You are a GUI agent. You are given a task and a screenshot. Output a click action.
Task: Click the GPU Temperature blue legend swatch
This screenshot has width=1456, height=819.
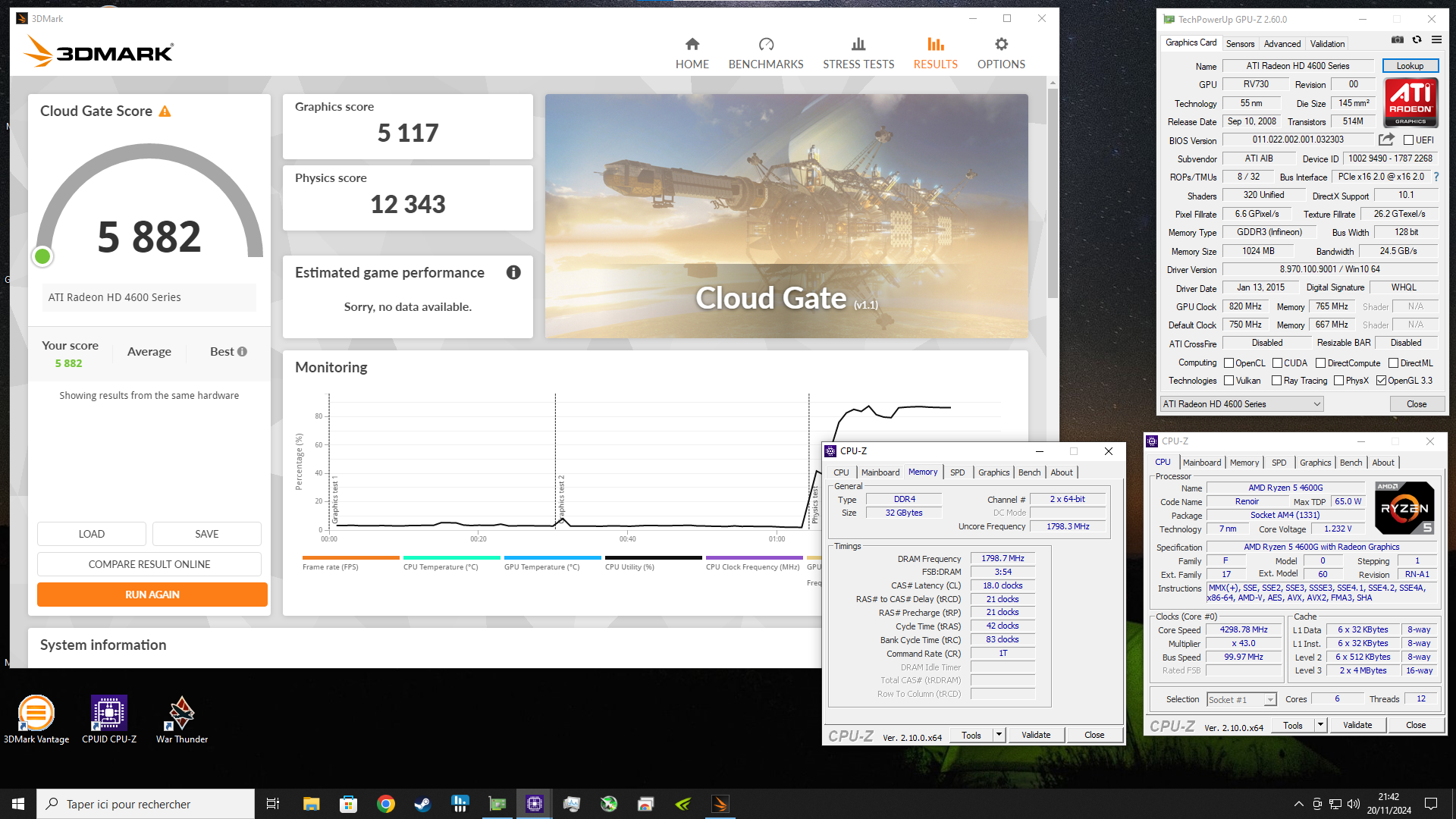[x=552, y=557]
